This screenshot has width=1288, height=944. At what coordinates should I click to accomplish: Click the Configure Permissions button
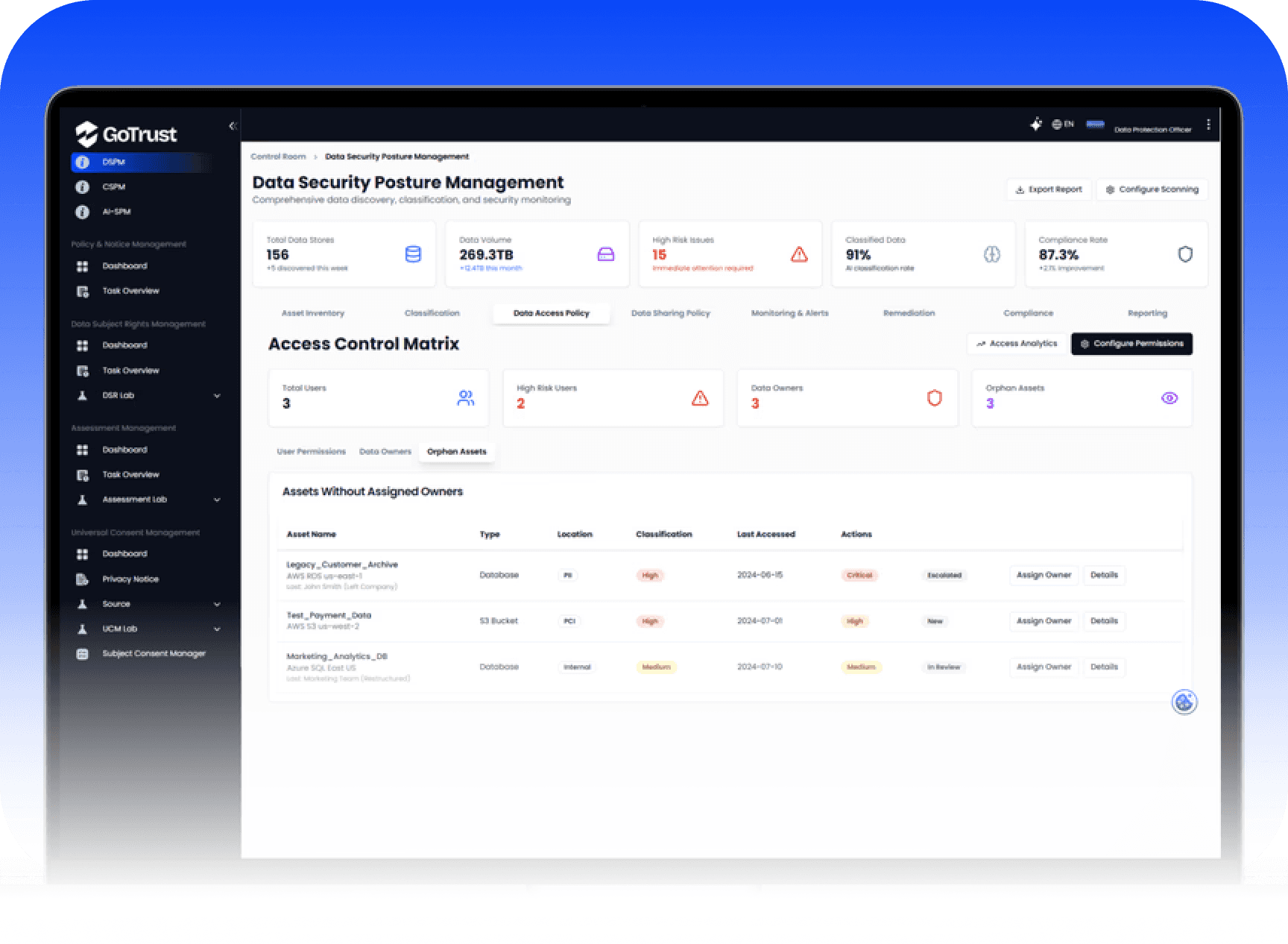pyautogui.click(x=1132, y=344)
